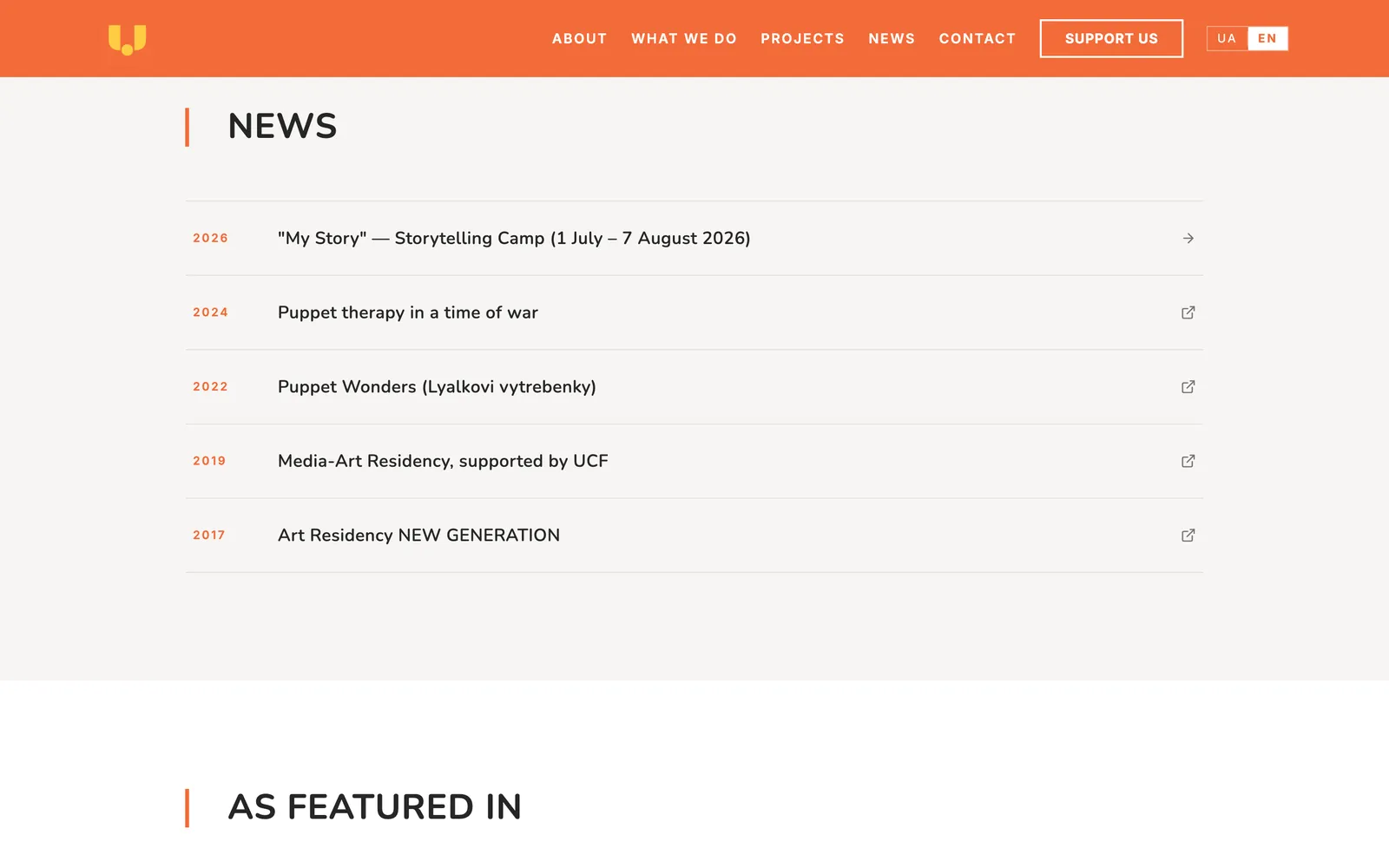This screenshot has width=1389, height=868.
Task: Open external link icon for Puppet Wonders
Action: click(1188, 387)
